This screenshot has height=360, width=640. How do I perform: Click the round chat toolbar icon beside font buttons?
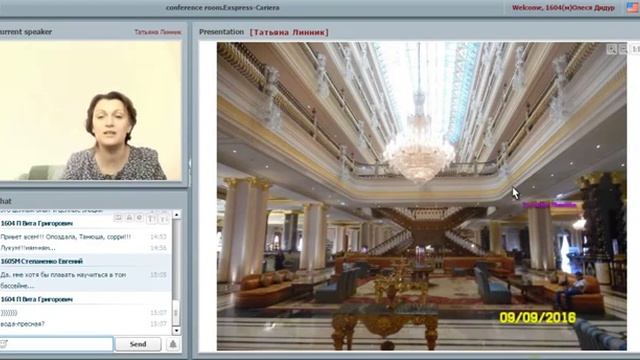(x=139, y=218)
